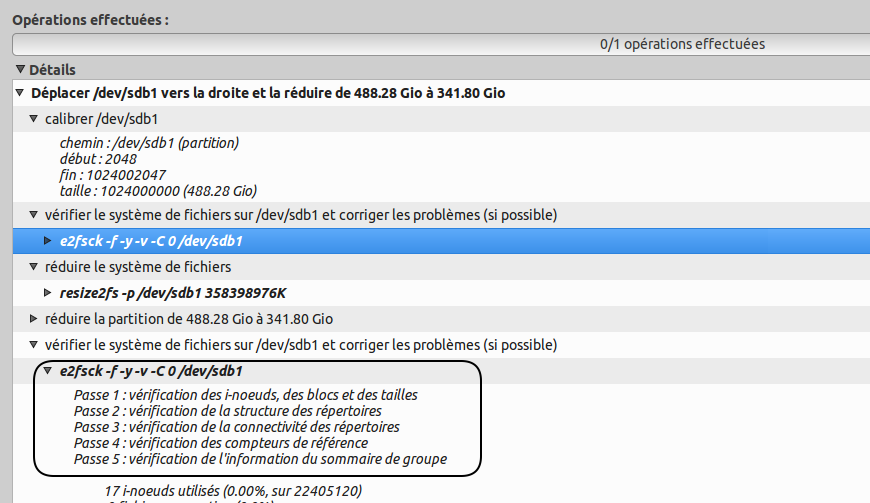Expand the "réduire la partition" step arrow
870x503 pixels.
coord(35,319)
